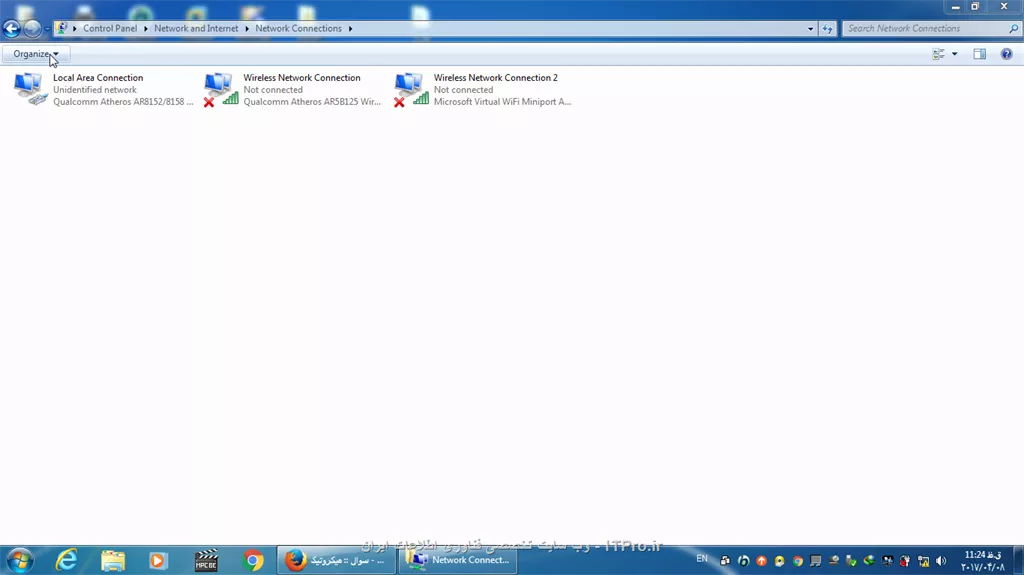This screenshot has height=575, width=1024.
Task: Navigate to Control Panel in breadcrumb
Action: [x=110, y=29]
